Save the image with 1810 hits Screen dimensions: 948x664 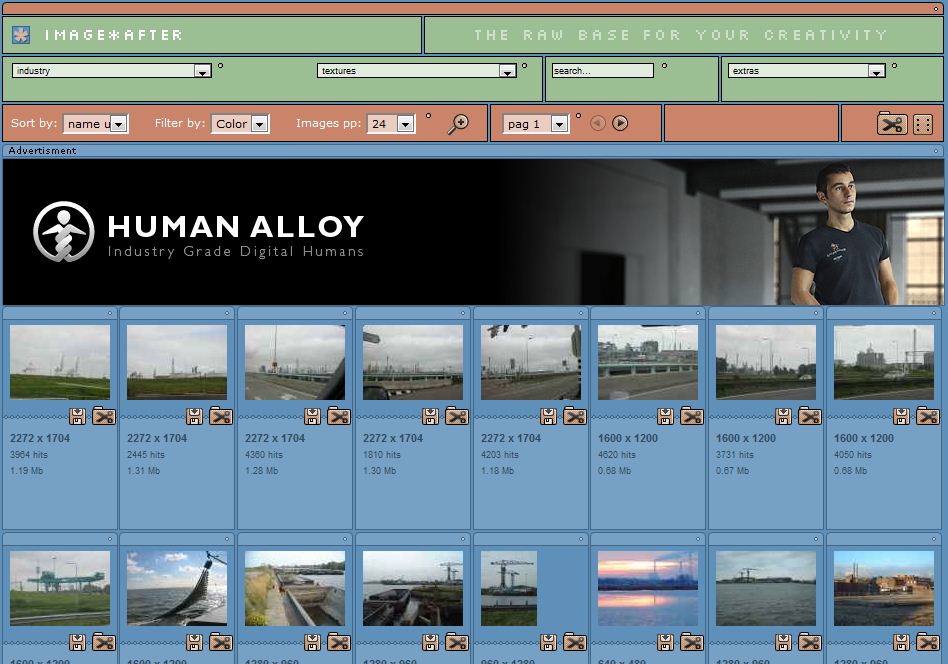coord(430,416)
